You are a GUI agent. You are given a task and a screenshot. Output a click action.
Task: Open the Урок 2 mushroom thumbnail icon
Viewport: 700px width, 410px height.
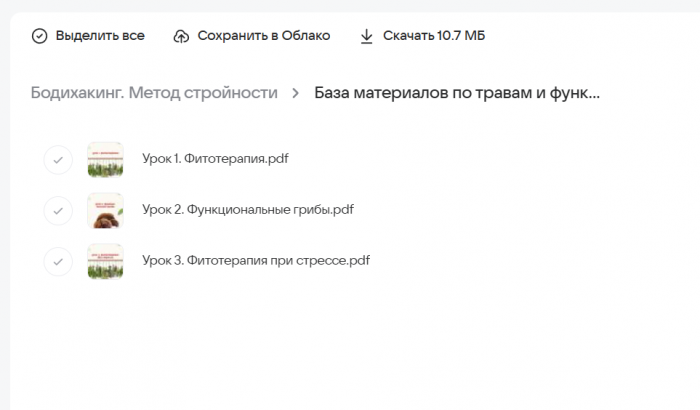click(106, 210)
